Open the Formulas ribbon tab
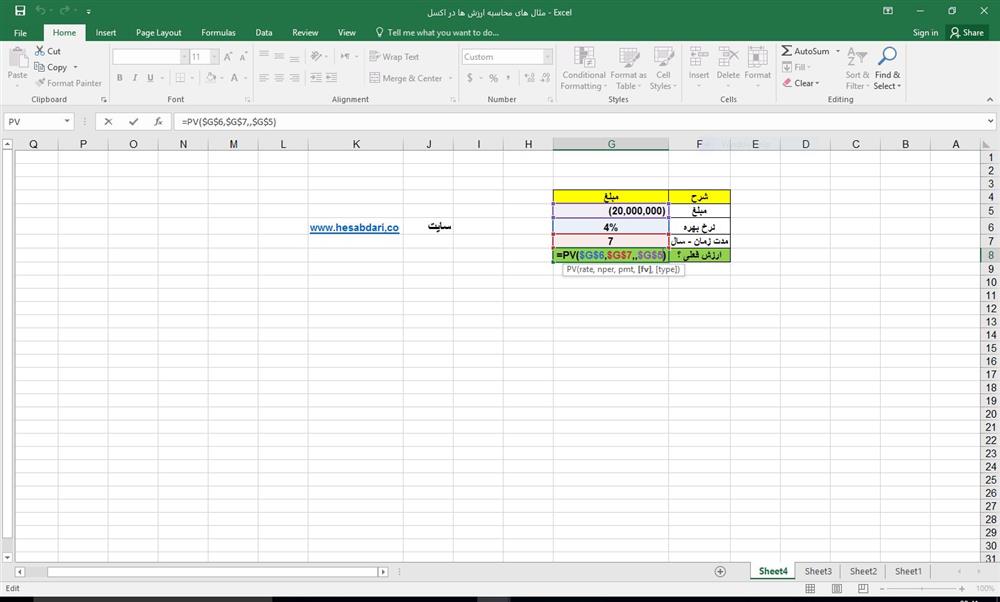Screen dimensions: 1000x602 pos(218,32)
